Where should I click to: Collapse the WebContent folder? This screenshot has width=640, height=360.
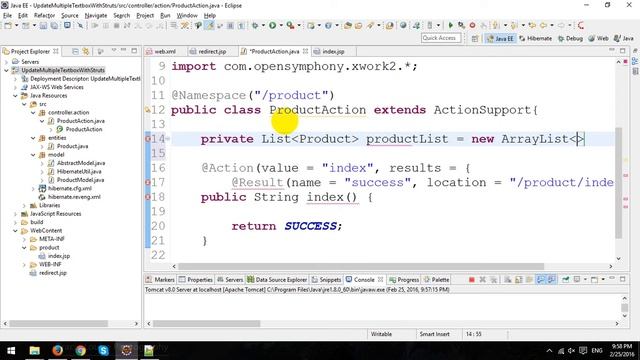pos(15,231)
